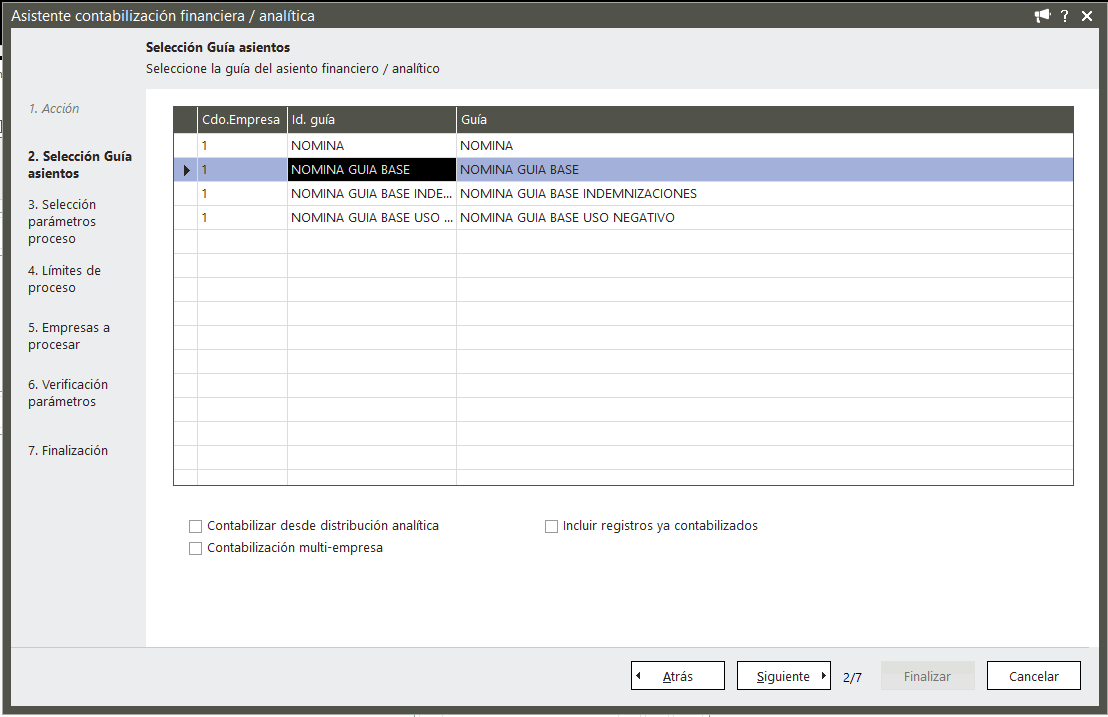Image resolution: width=1108 pixels, height=717 pixels.
Task: Click the Guía column header
Action: coord(765,120)
